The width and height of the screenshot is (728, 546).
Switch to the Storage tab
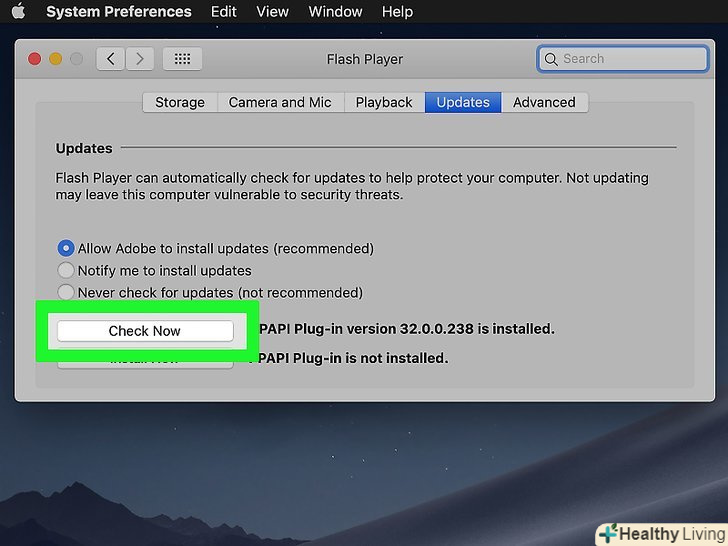[180, 102]
